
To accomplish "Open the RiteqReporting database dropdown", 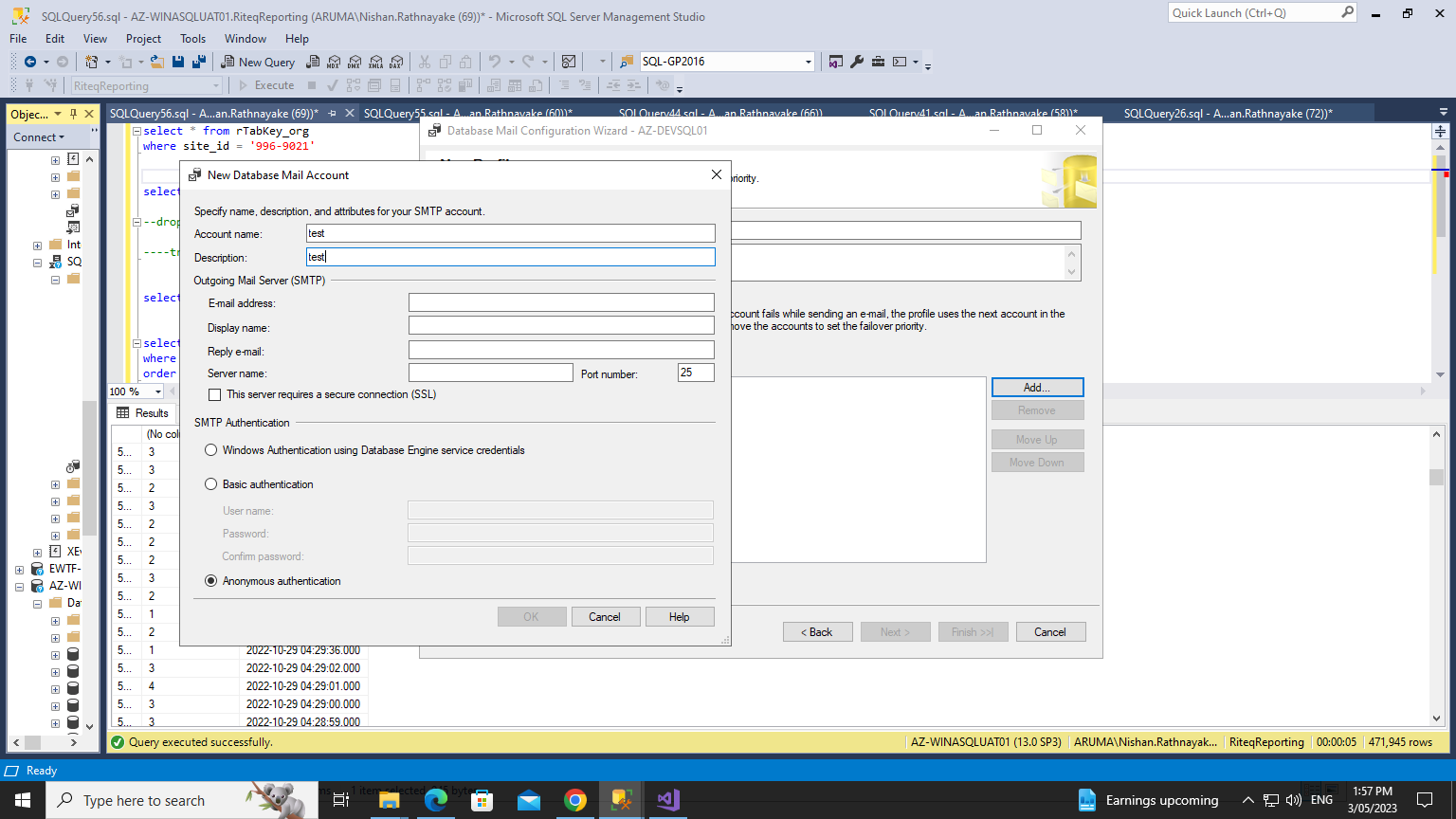I will [216, 85].
